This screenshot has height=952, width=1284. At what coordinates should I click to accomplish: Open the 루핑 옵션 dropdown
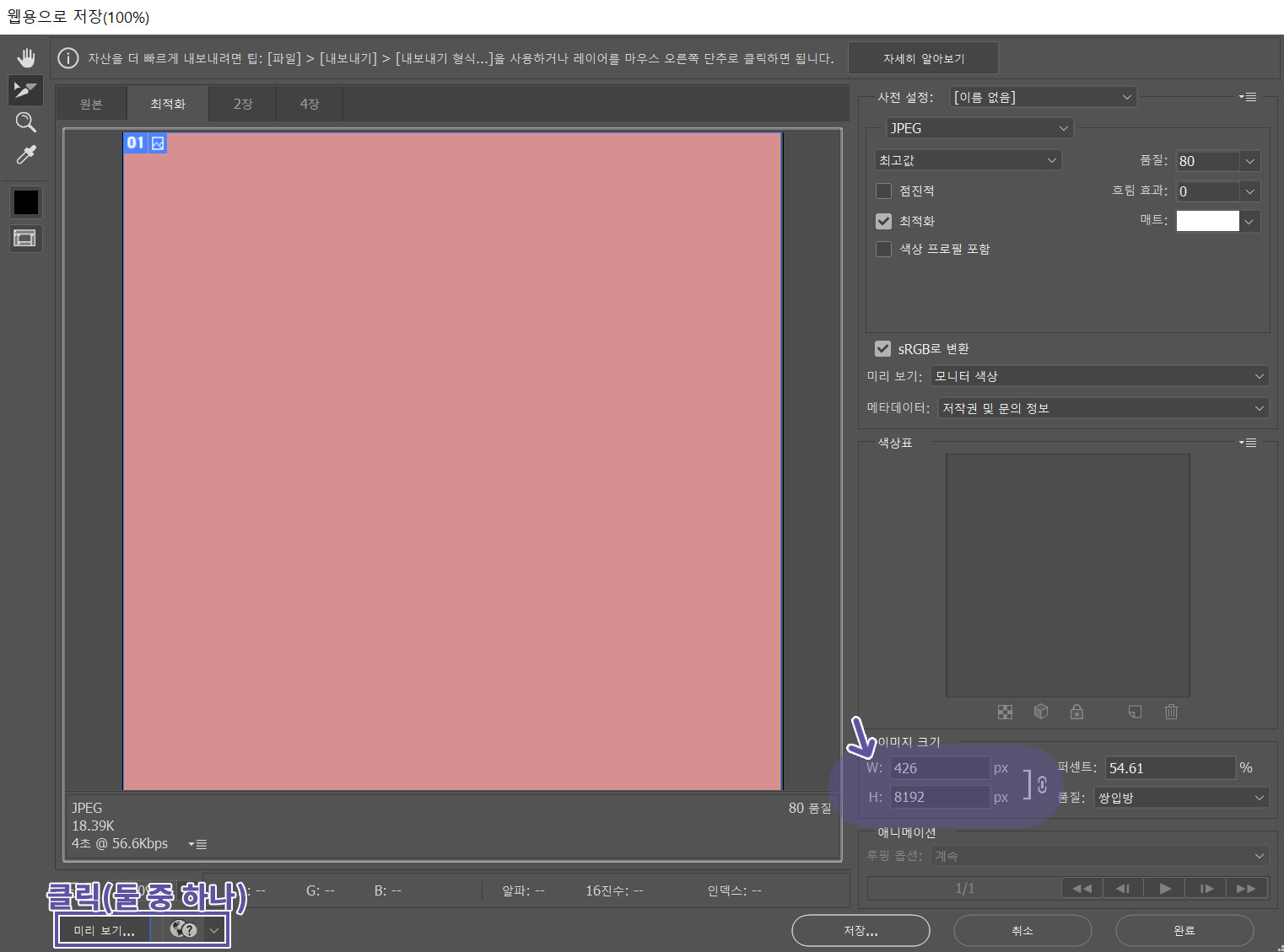click(x=1100, y=856)
